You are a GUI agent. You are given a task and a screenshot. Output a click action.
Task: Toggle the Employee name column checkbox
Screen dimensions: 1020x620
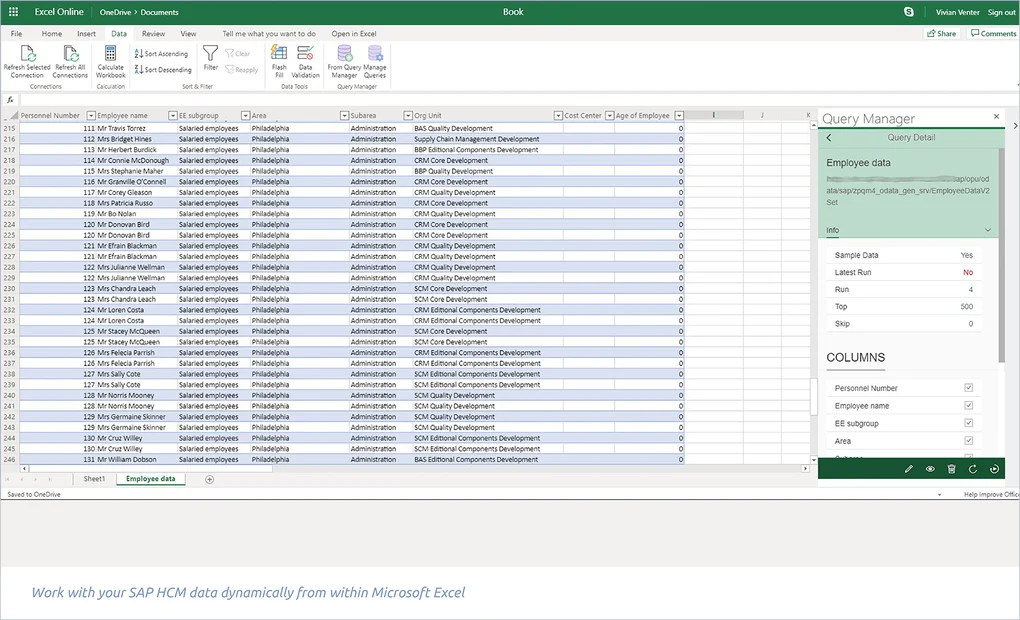pos(968,406)
